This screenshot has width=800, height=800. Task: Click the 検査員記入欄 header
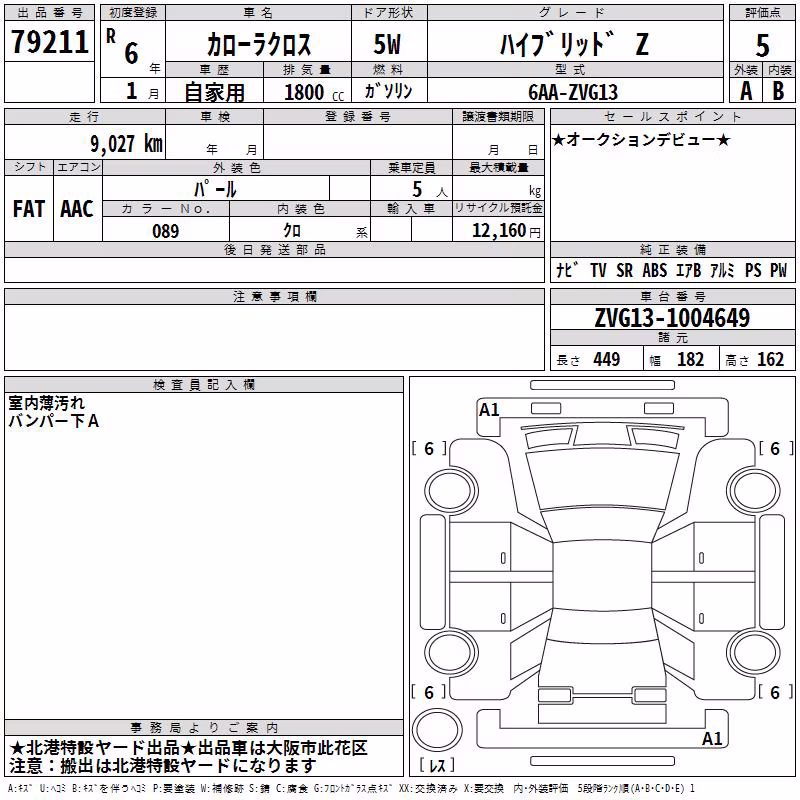[x=204, y=385]
